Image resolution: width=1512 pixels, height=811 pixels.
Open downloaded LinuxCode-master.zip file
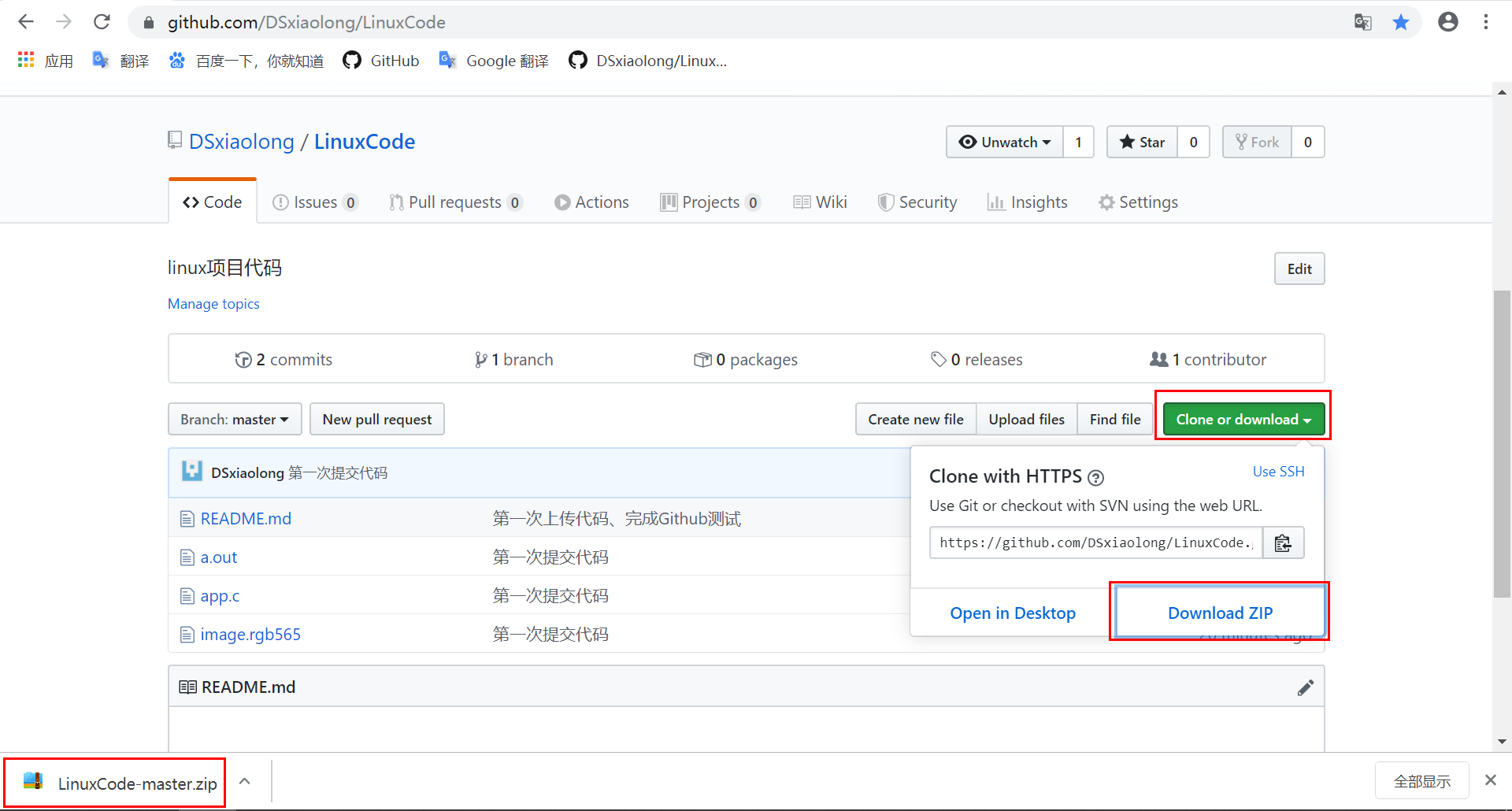tap(115, 783)
